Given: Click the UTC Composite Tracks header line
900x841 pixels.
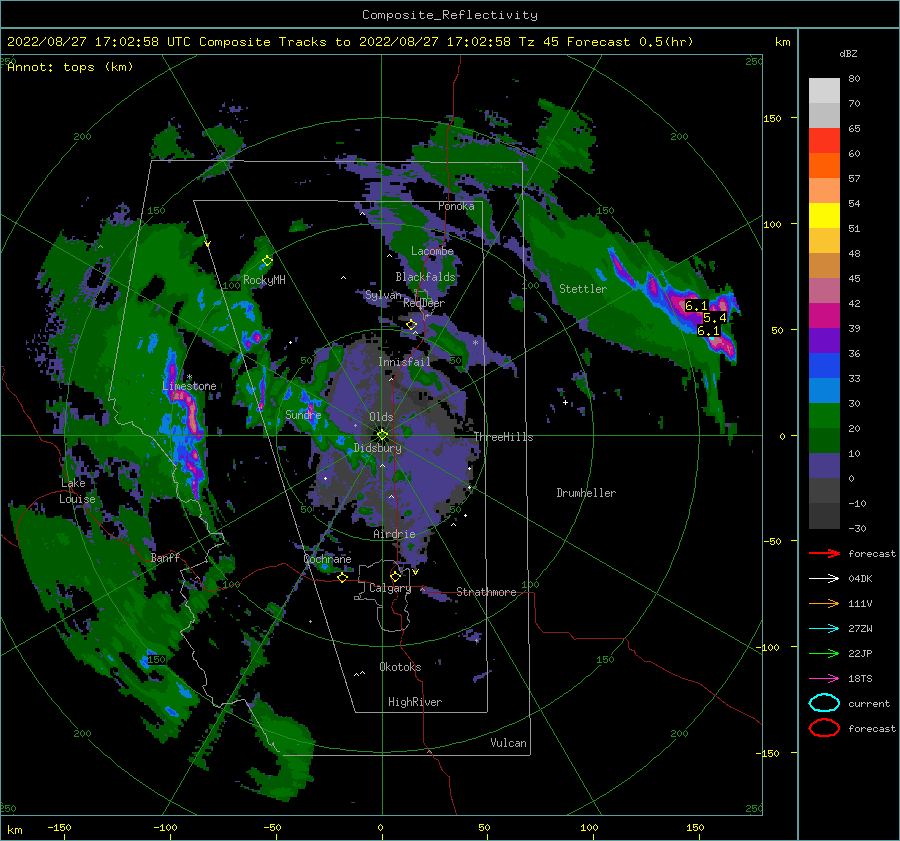Looking at the screenshot, I should click(x=350, y=42).
